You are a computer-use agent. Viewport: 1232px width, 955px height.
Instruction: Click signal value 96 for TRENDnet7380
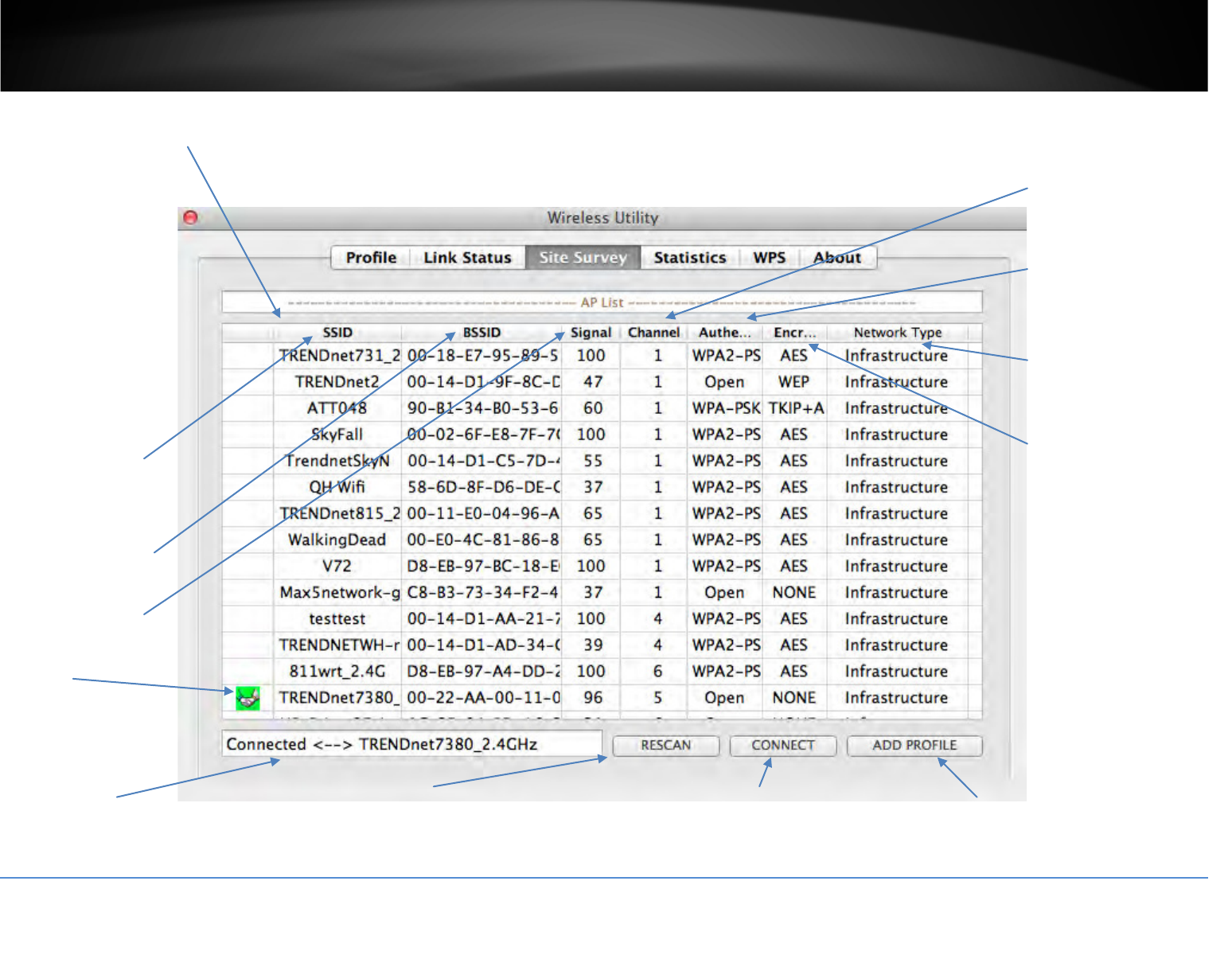[592, 698]
